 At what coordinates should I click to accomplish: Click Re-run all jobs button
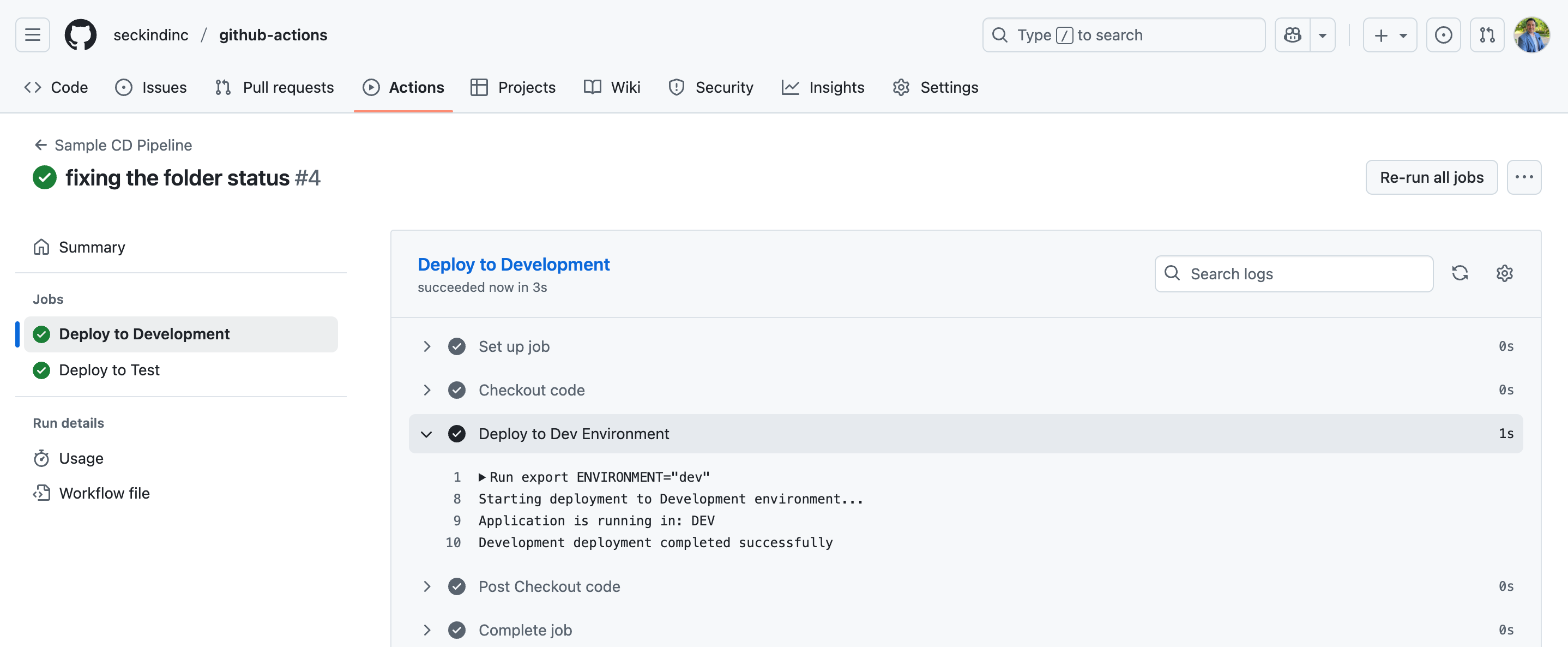coord(1431,177)
